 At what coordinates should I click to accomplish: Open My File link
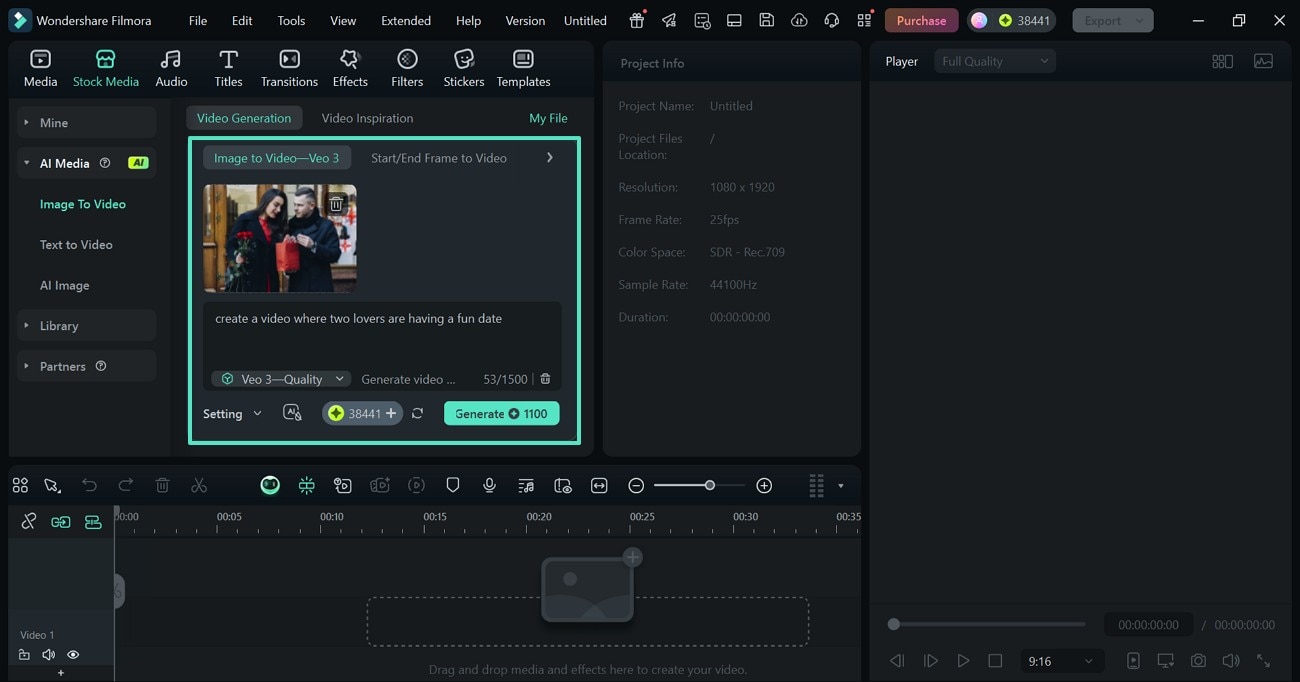[548, 117]
